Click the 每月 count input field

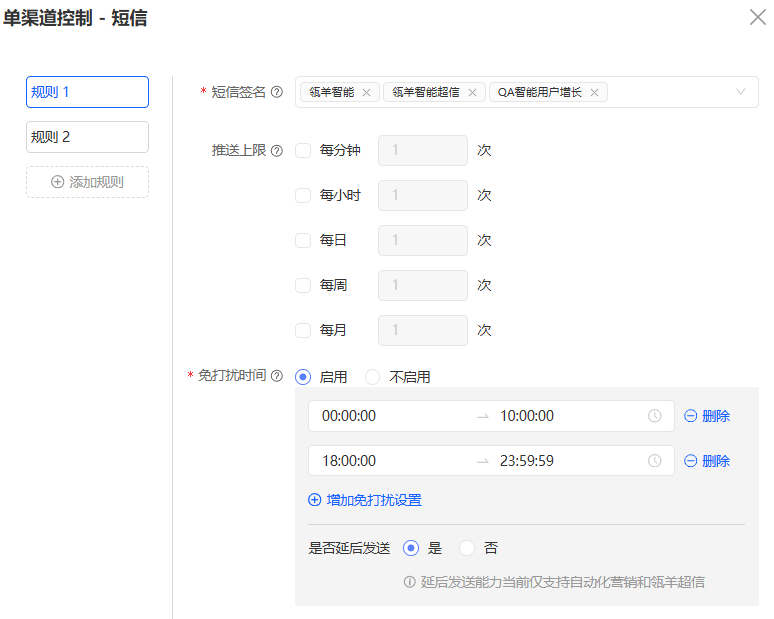tap(423, 330)
